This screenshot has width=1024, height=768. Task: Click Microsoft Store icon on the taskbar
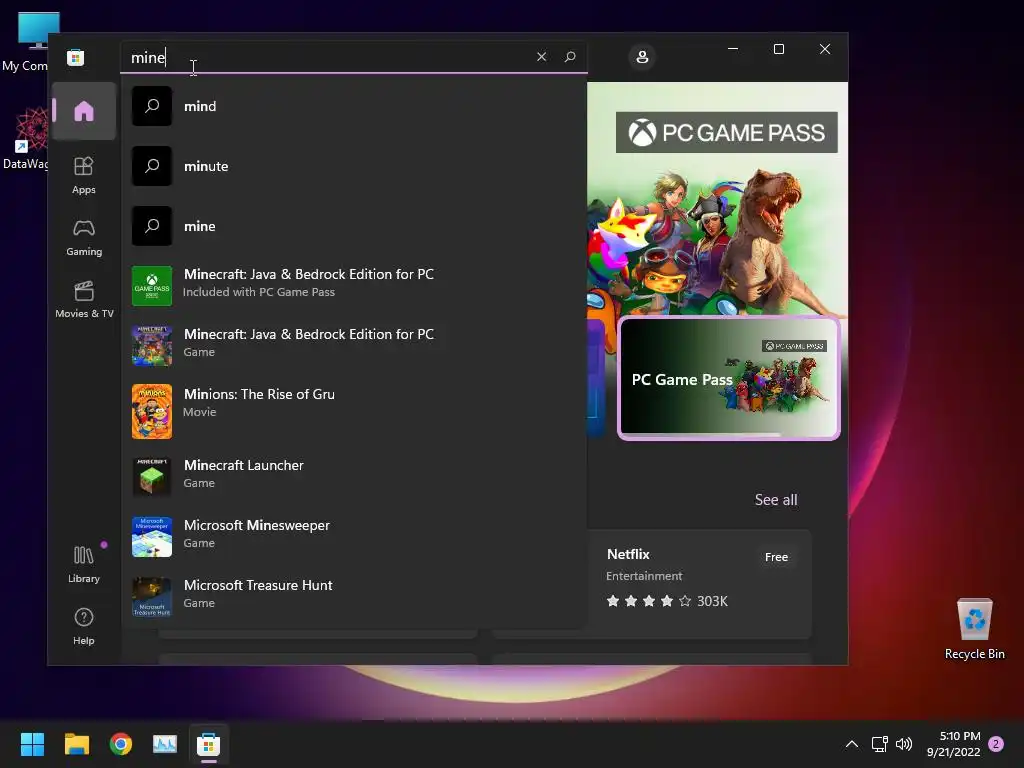tap(208, 744)
